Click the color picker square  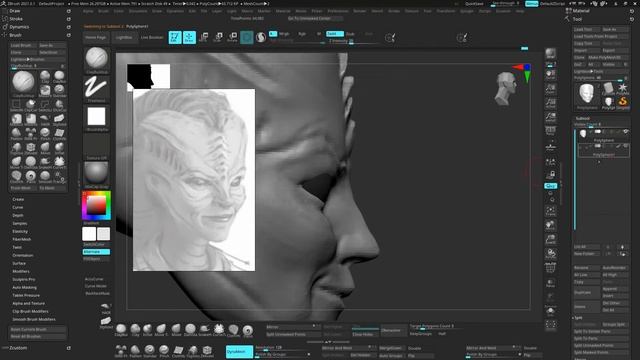[x=96, y=206]
